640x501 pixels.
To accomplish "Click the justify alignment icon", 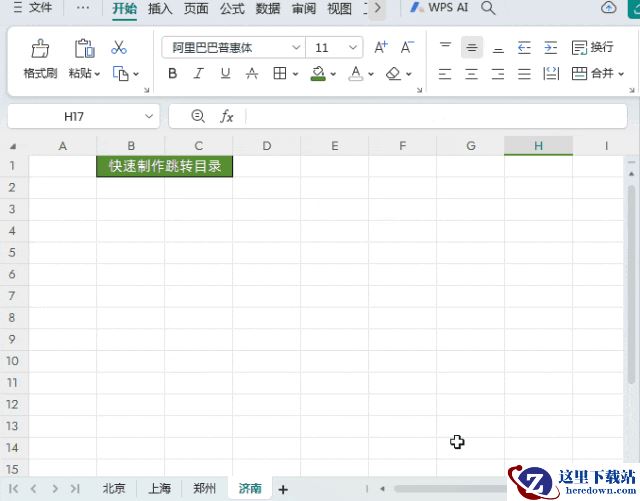I will click(524, 74).
